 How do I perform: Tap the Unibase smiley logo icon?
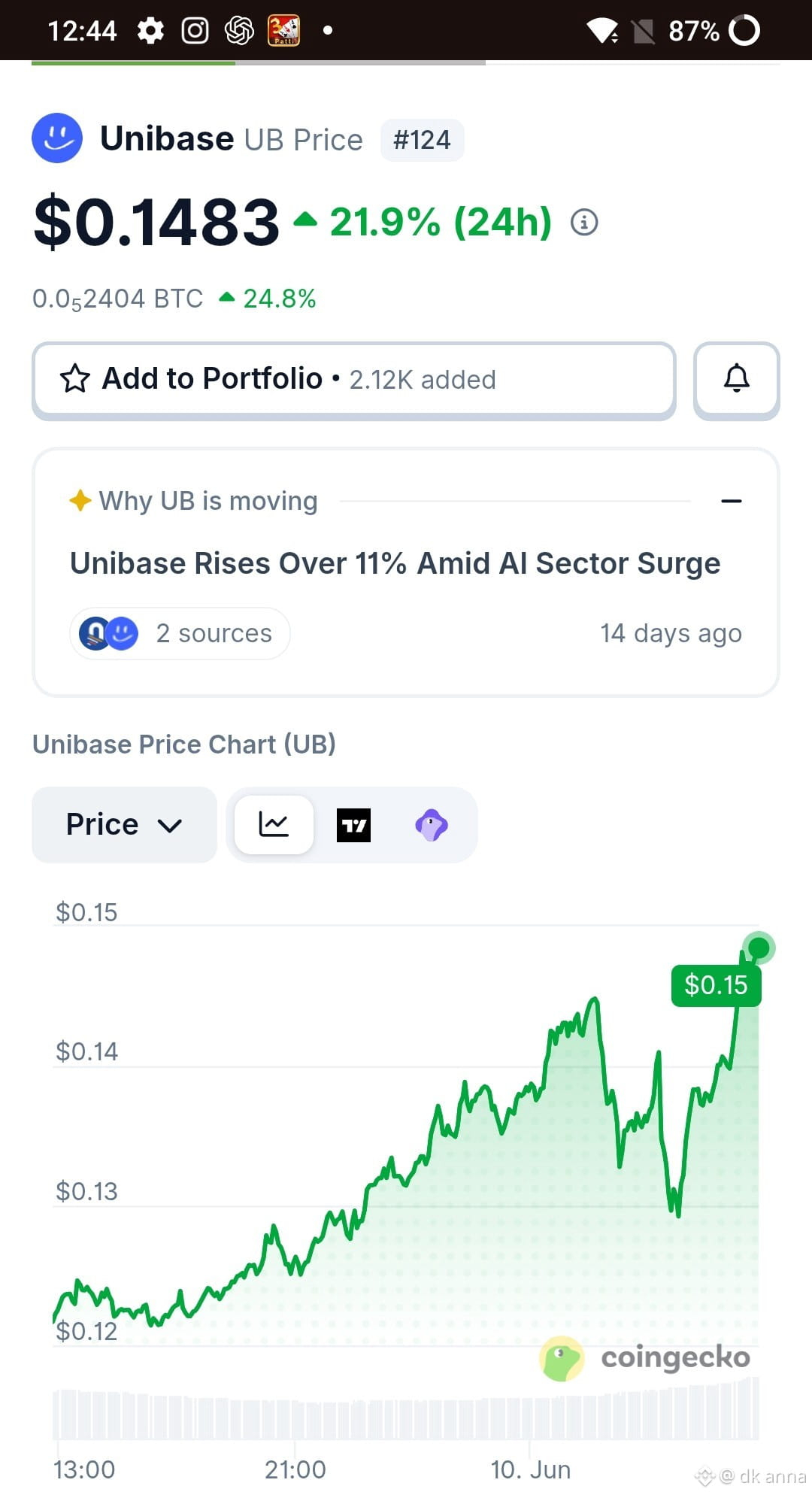pyautogui.click(x=57, y=138)
